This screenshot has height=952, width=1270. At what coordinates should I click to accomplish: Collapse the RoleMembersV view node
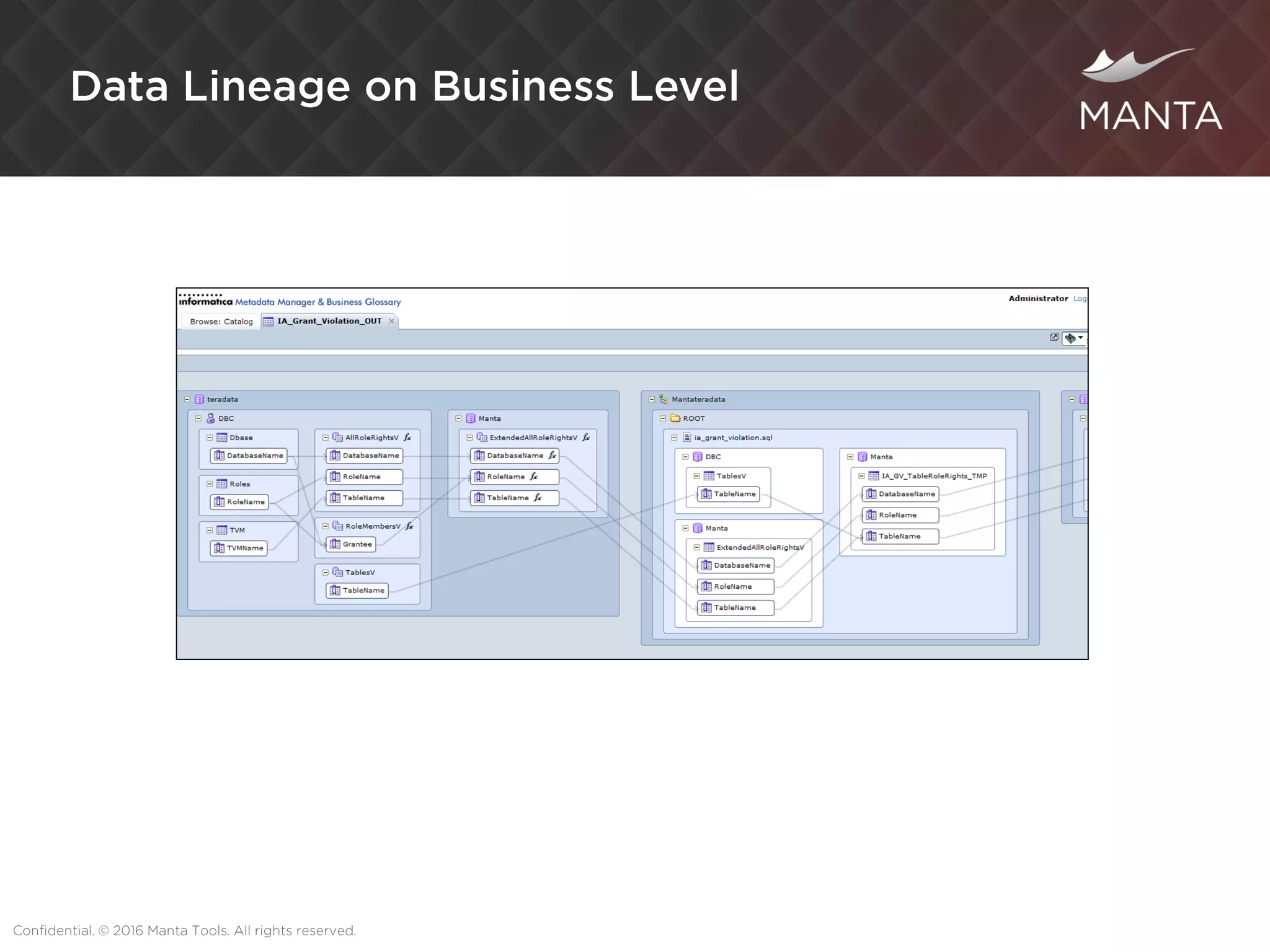click(x=325, y=526)
